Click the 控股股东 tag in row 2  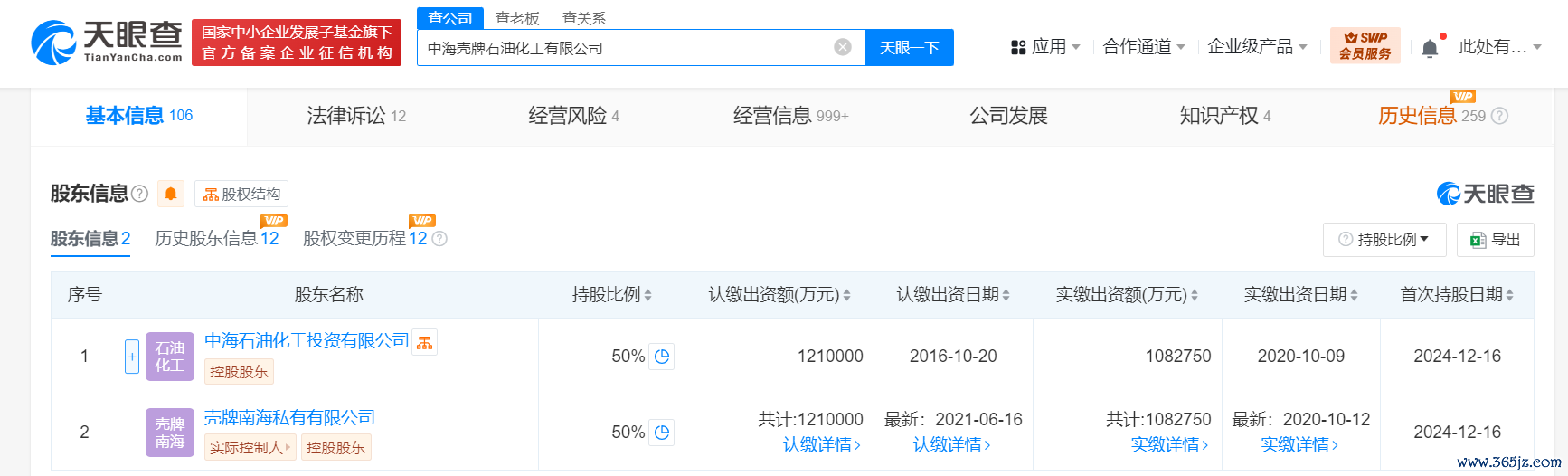pyautogui.click(x=335, y=447)
